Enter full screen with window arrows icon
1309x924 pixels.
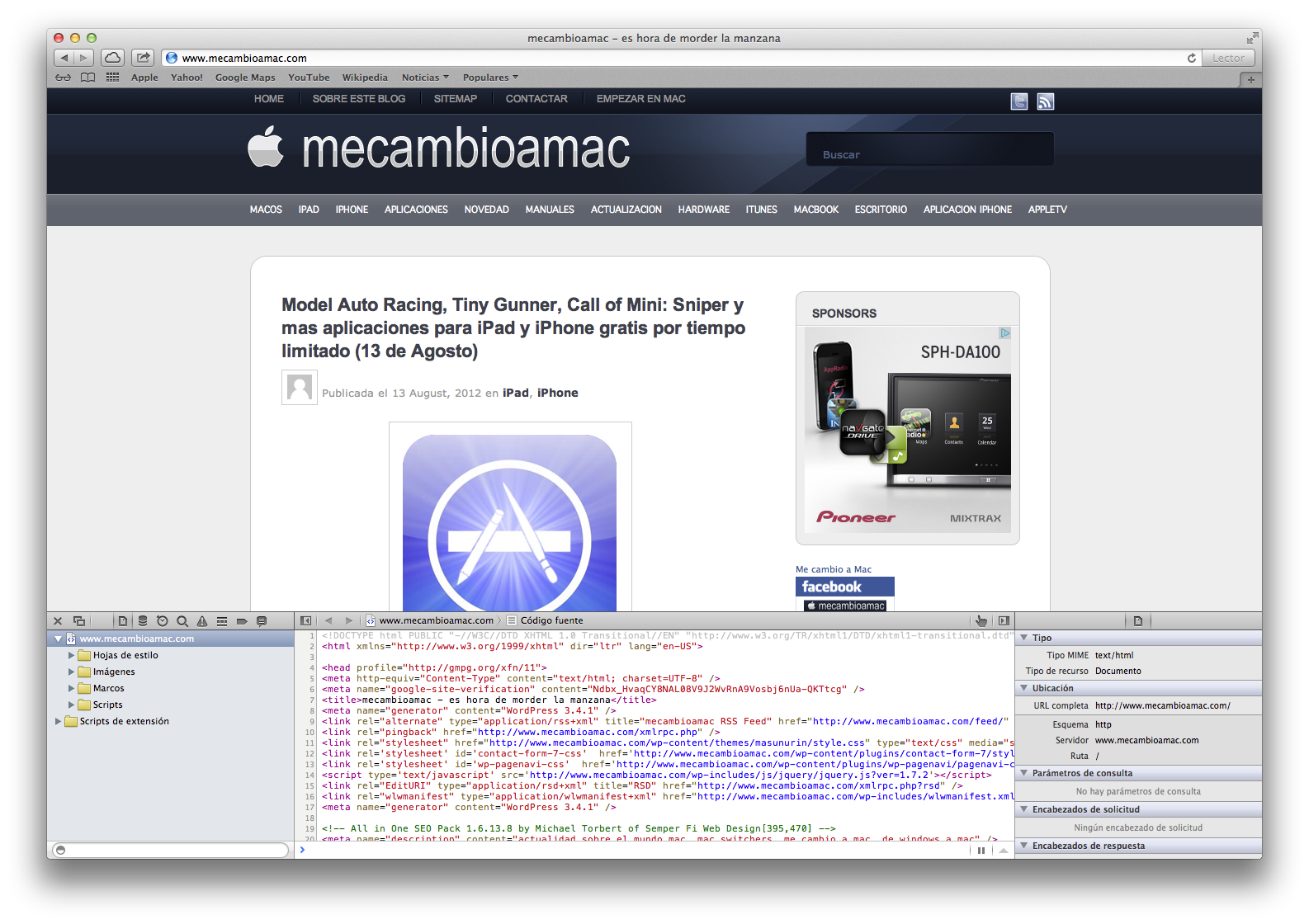(1252, 38)
